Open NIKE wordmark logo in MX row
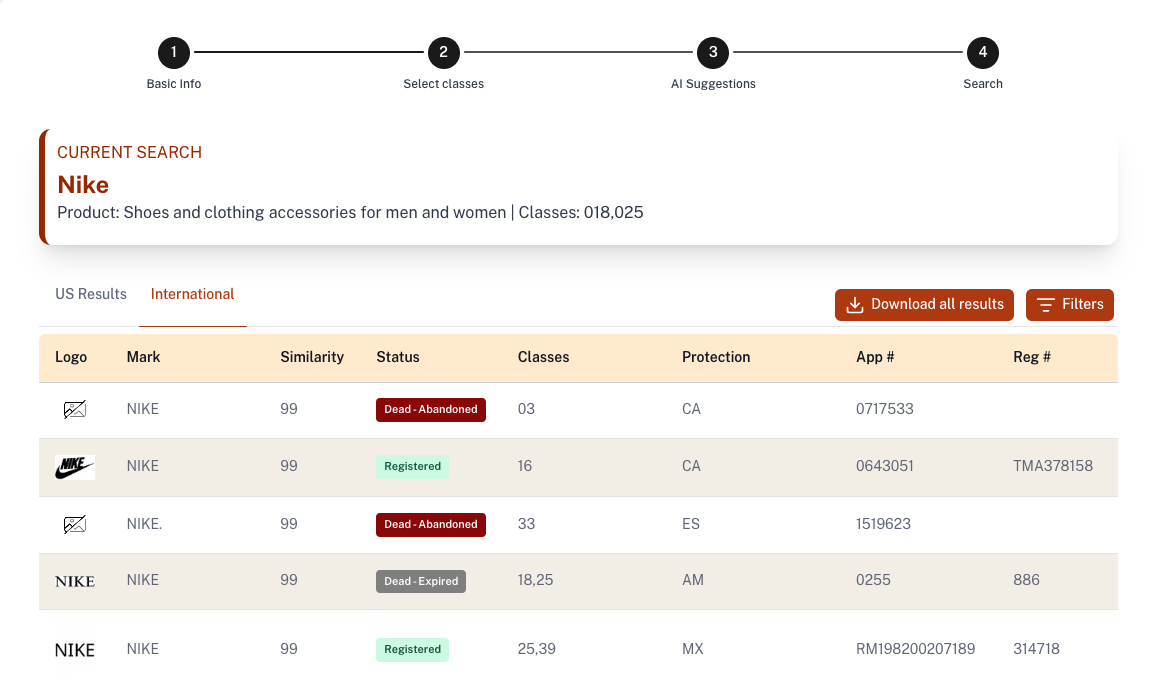This screenshot has height=690, width=1149. coord(75,650)
